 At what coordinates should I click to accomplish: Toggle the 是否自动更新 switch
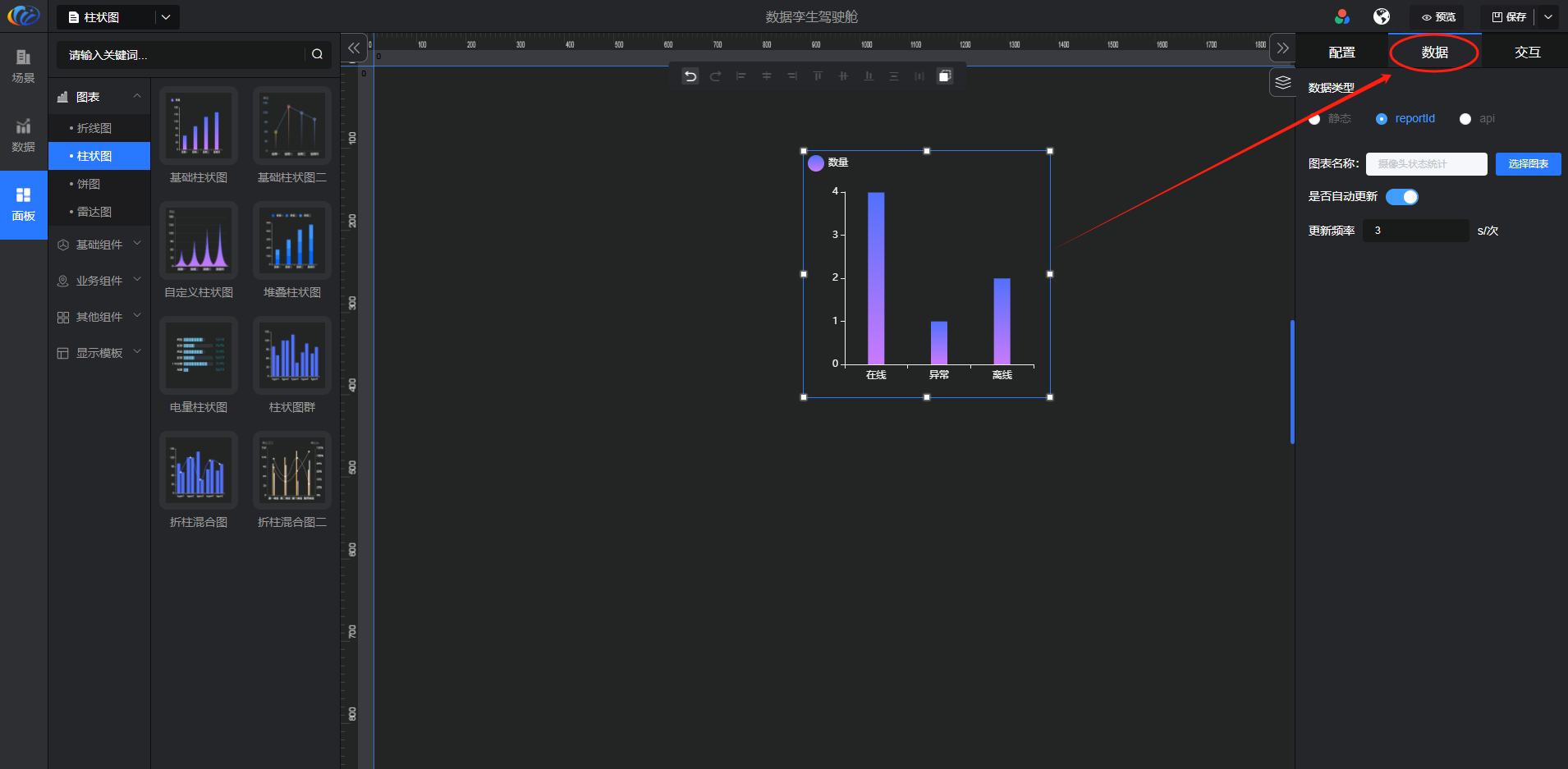point(1402,197)
